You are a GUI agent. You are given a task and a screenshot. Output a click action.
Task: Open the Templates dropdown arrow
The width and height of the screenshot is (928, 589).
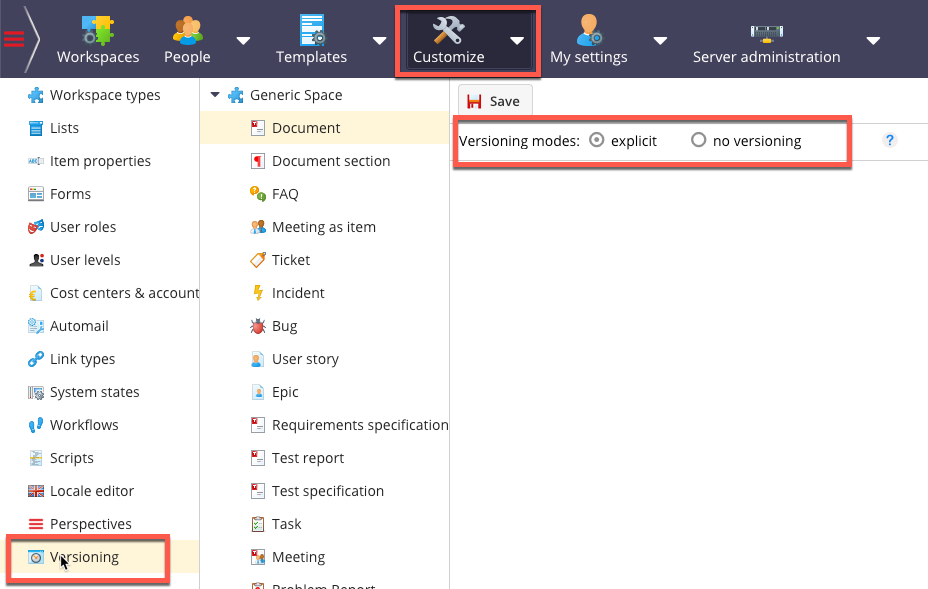(x=379, y=41)
